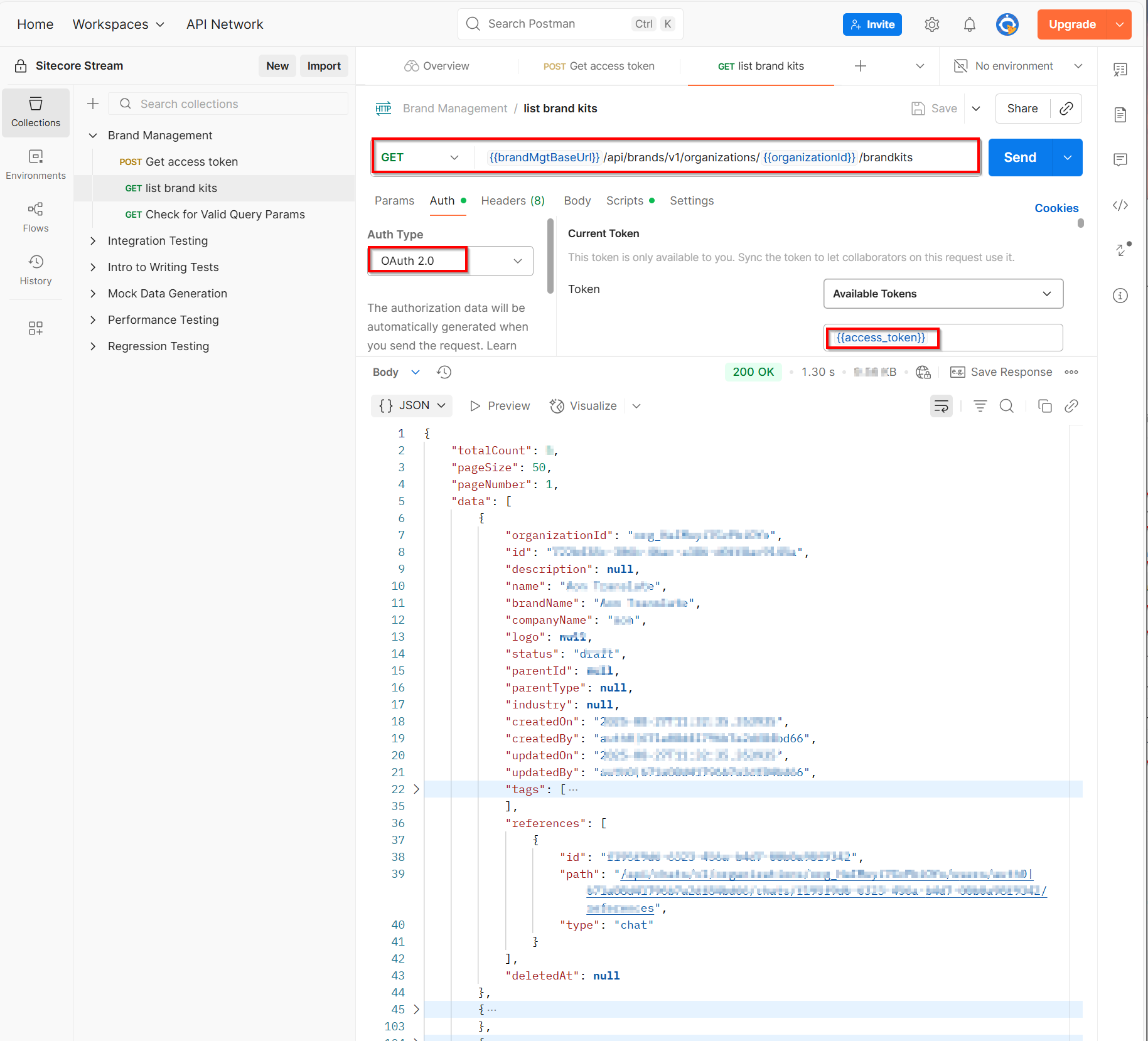This screenshot has height=1041, width=1148.
Task: Open the notifications bell icon
Action: pos(969,24)
